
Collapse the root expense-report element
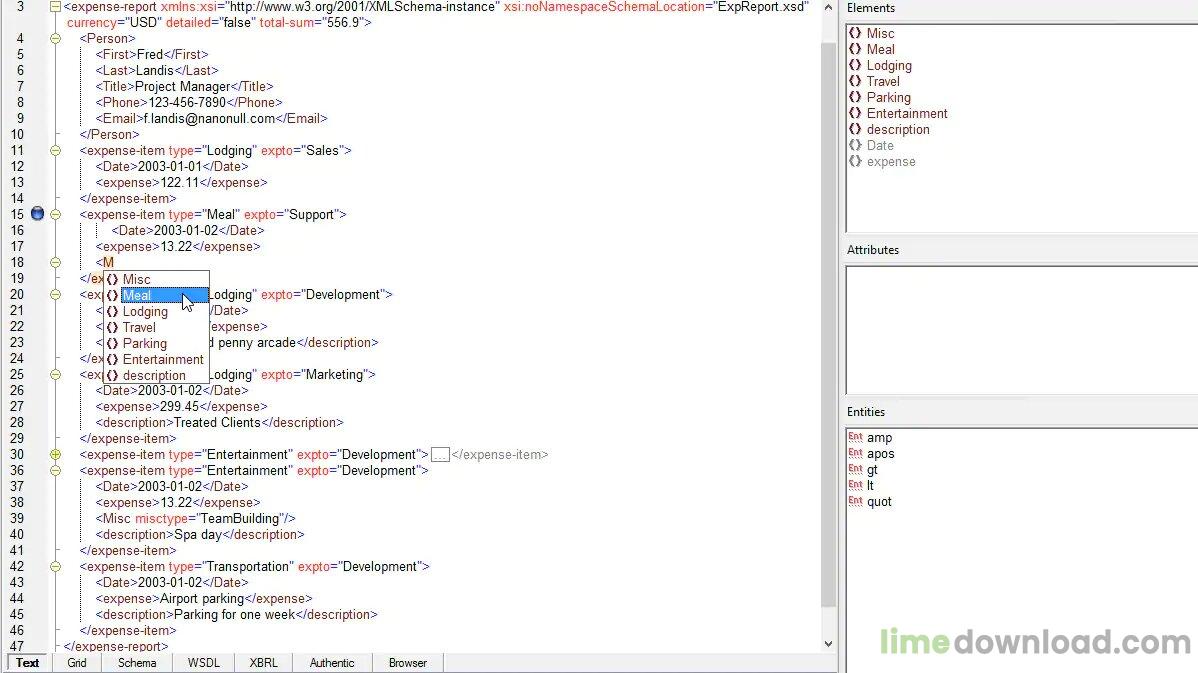pyautogui.click(x=55, y=6)
